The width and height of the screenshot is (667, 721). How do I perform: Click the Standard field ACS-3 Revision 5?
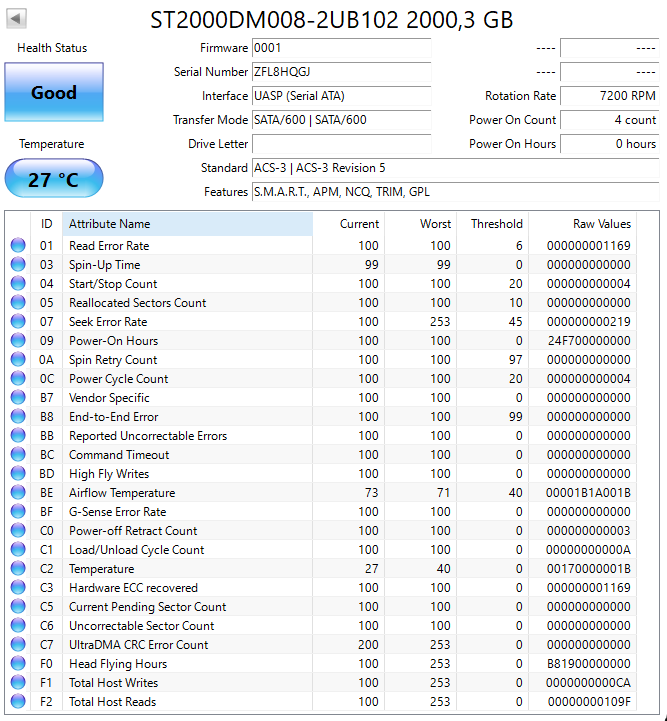coord(456,168)
